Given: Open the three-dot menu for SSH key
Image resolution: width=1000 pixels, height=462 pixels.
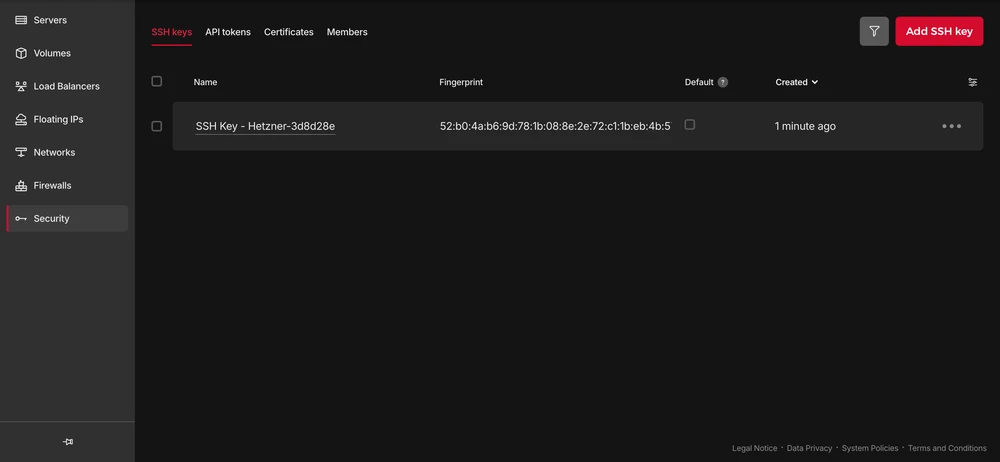Looking at the screenshot, I should coord(951,126).
